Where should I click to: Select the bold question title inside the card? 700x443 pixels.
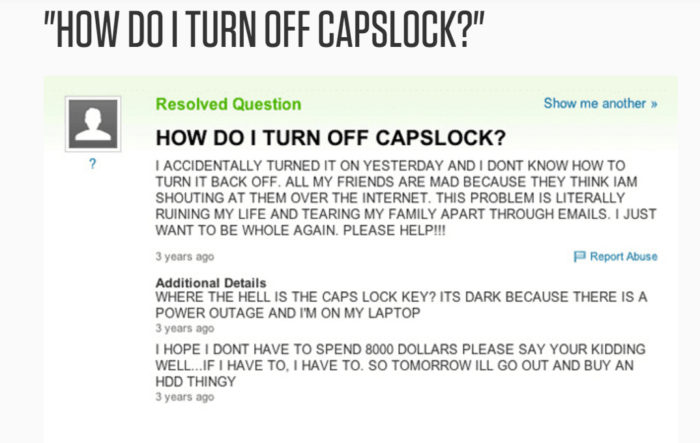pyautogui.click(x=330, y=137)
